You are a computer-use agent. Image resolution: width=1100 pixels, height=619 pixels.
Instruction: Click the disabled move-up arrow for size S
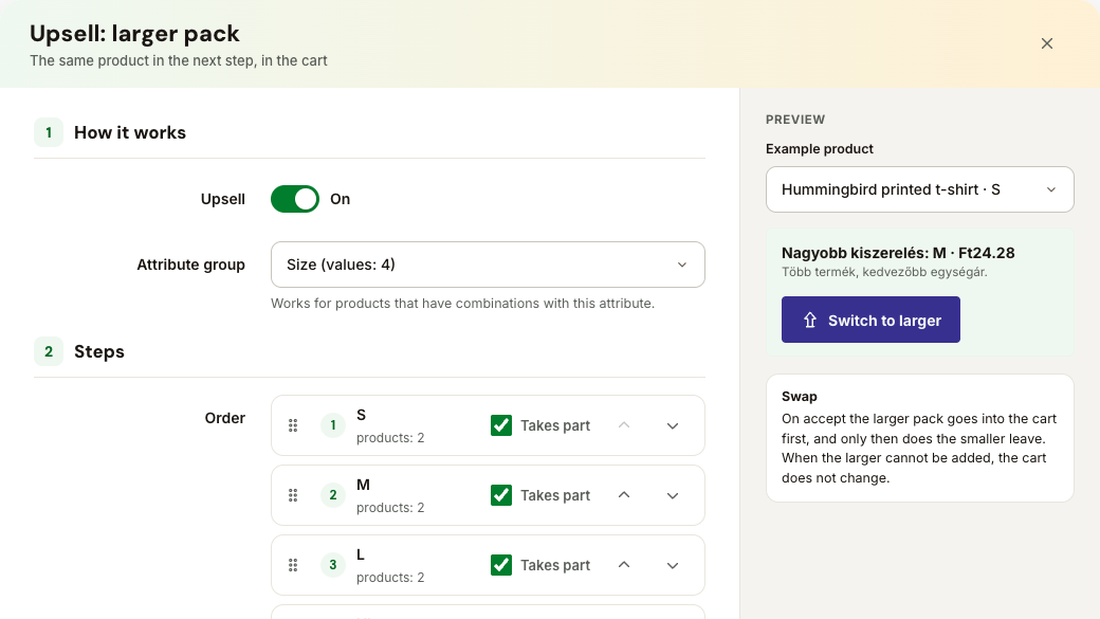tap(624, 425)
